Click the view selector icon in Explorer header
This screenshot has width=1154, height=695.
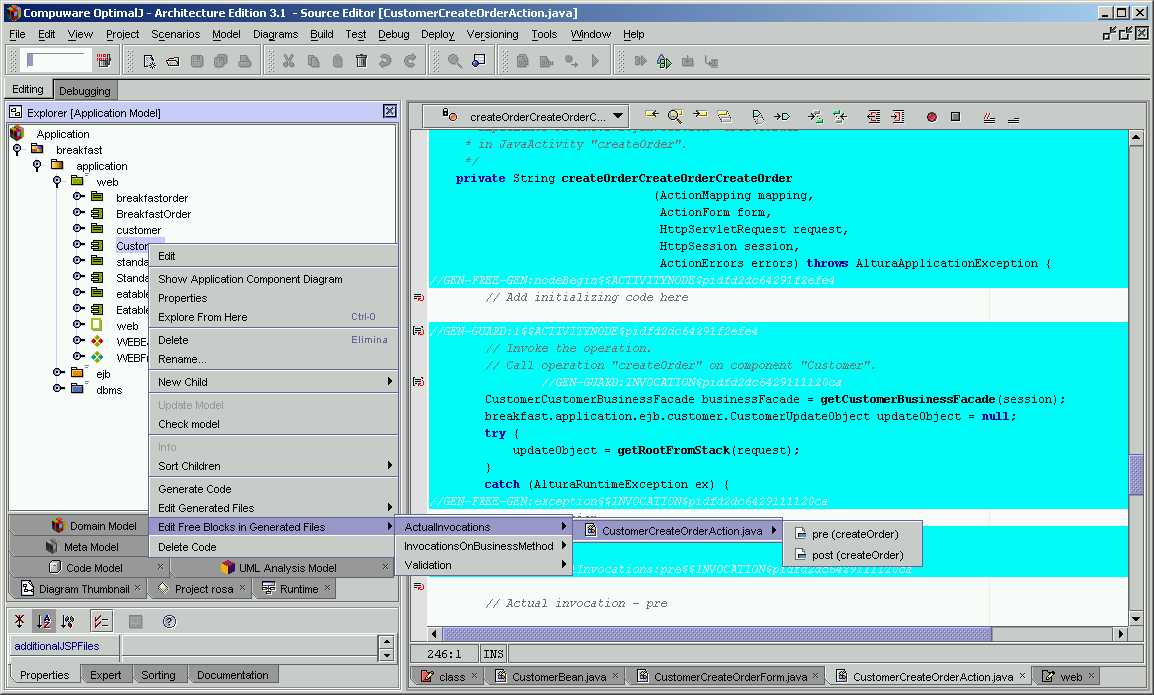pos(15,112)
